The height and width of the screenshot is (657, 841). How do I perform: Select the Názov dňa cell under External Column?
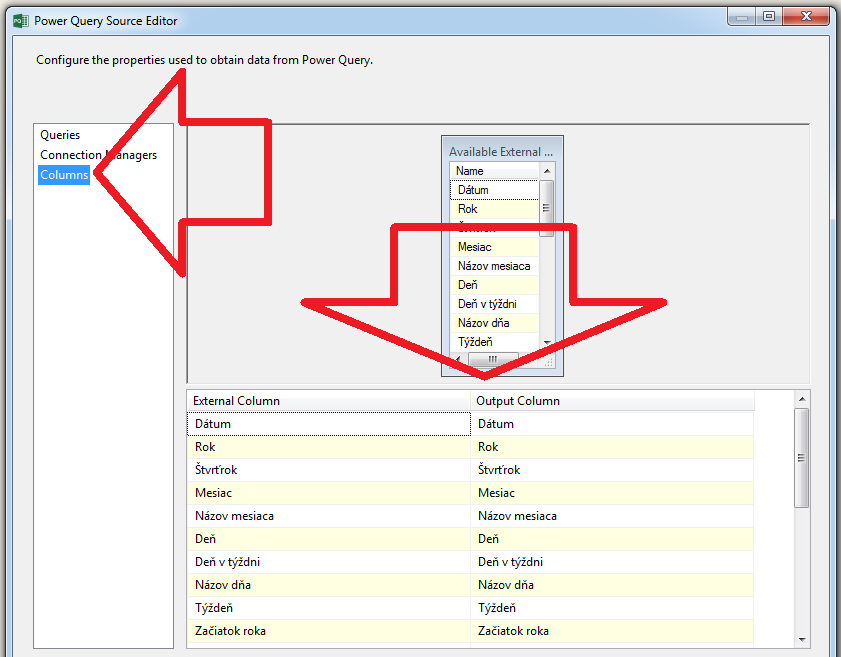(x=329, y=585)
